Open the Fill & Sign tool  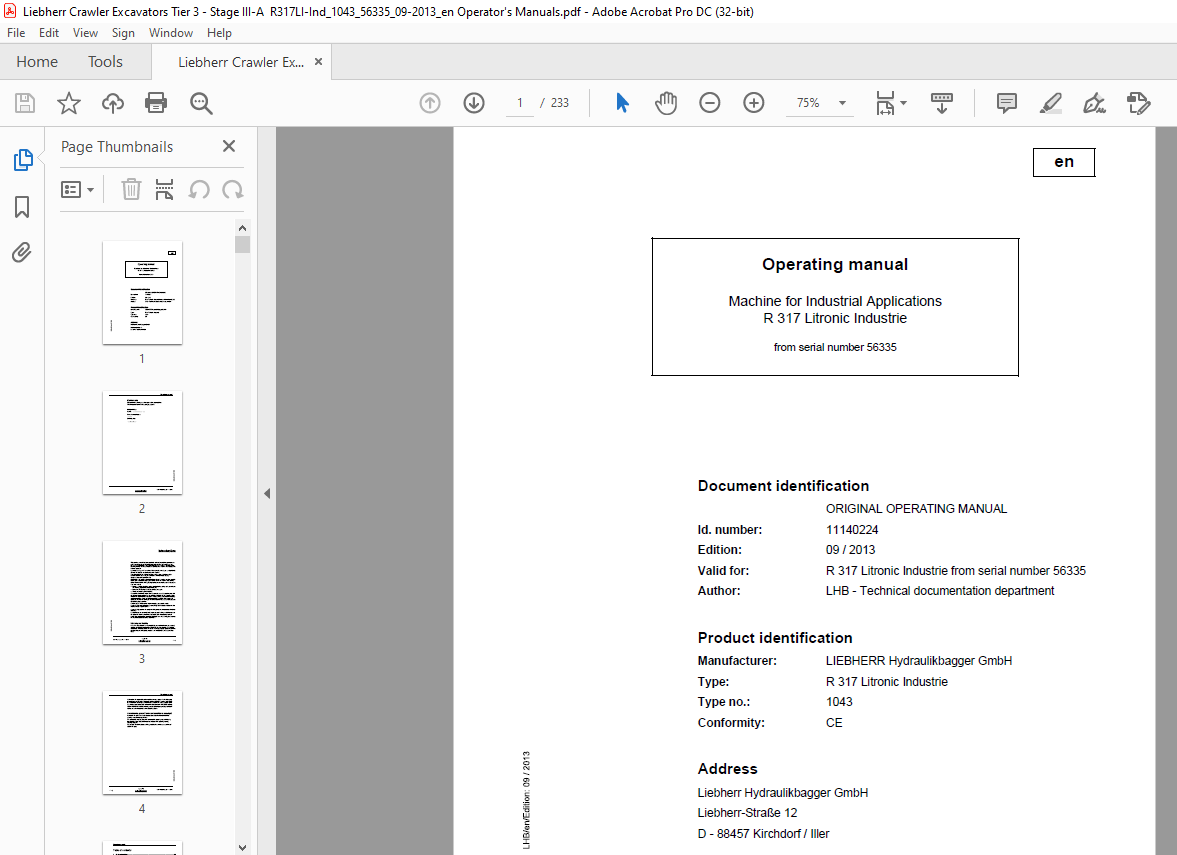point(1094,103)
